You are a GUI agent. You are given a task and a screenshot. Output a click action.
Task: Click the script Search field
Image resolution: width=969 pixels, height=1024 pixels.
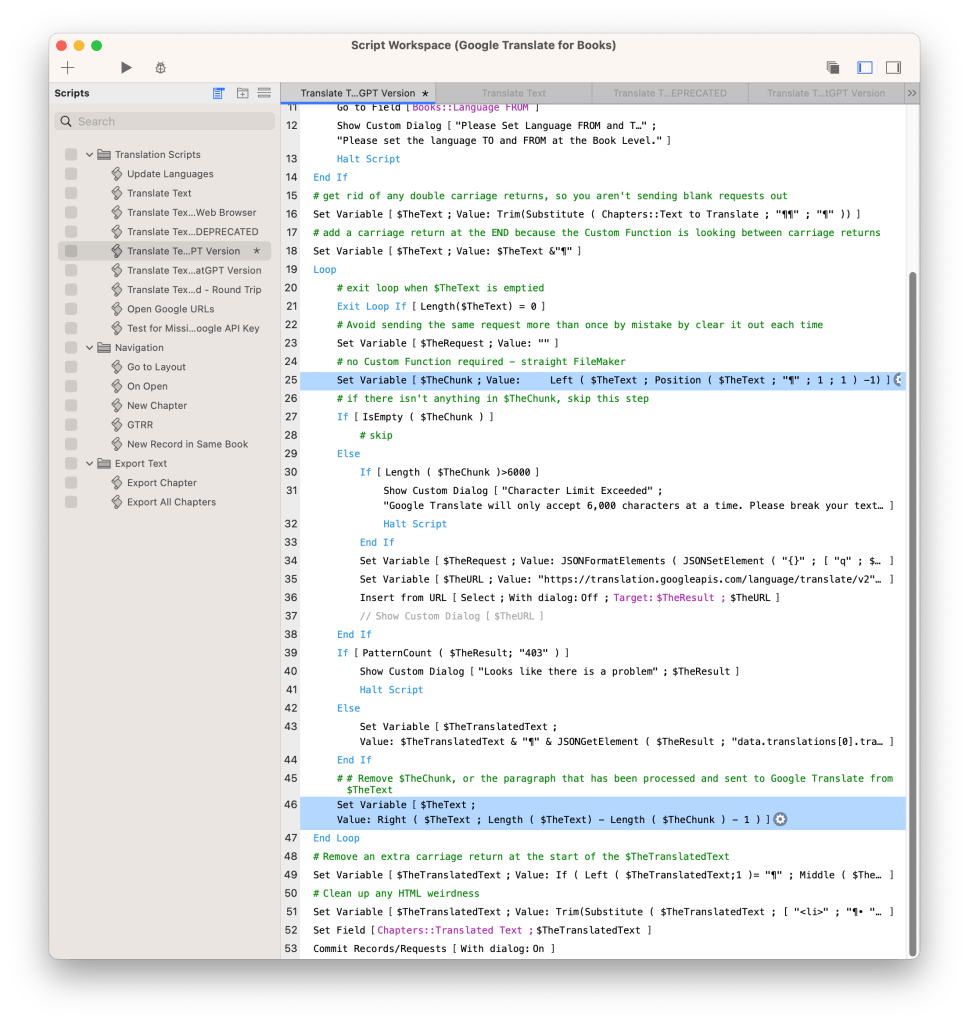point(165,121)
